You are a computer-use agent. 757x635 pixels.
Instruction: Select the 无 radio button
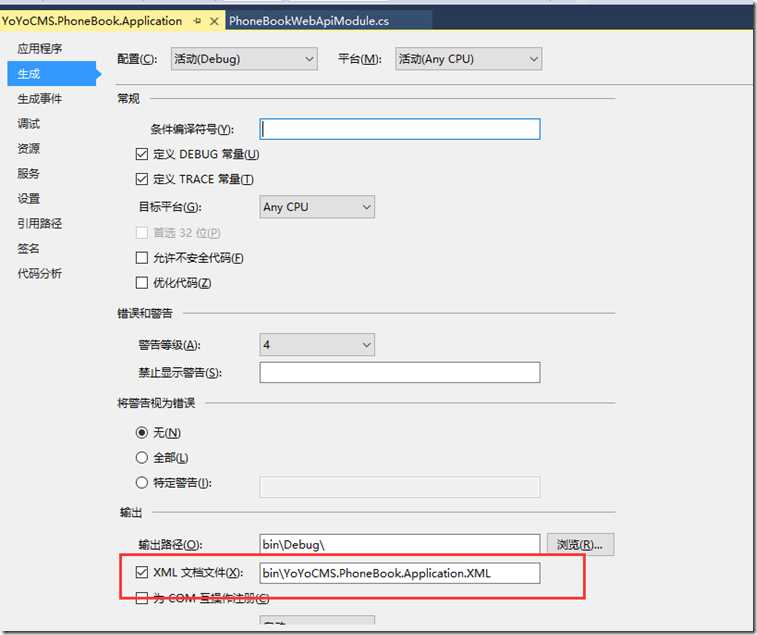point(141,433)
